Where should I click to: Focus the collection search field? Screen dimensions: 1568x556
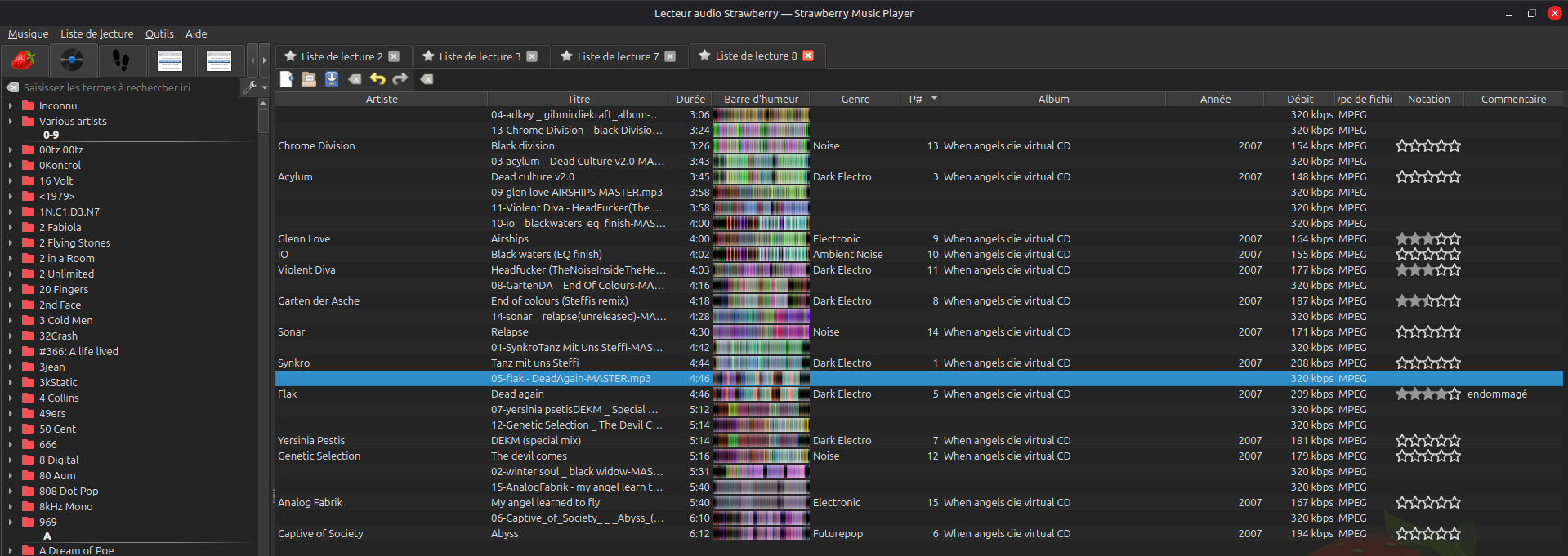(x=131, y=87)
